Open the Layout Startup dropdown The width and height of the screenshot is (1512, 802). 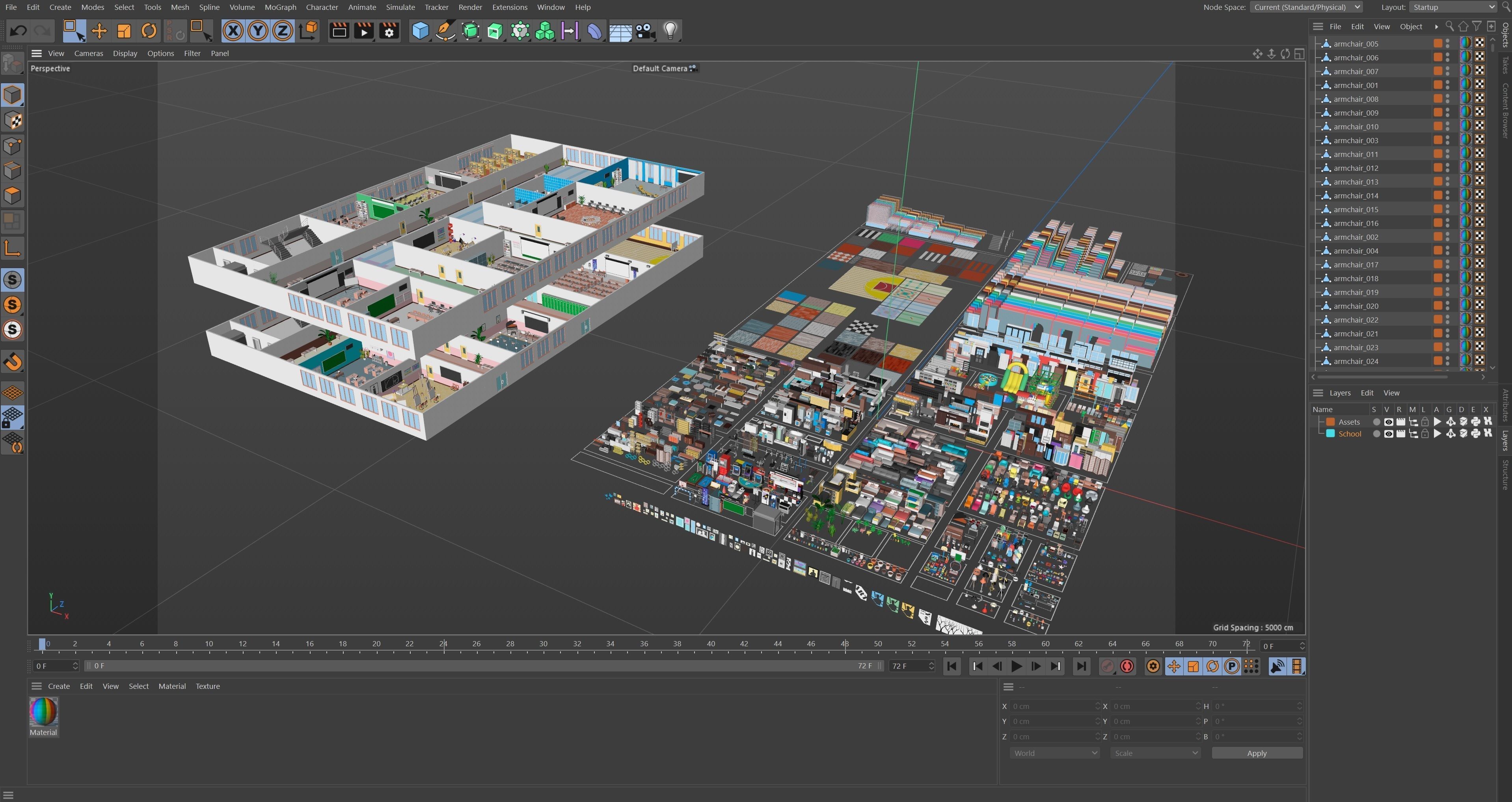click(x=1453, y=7)
